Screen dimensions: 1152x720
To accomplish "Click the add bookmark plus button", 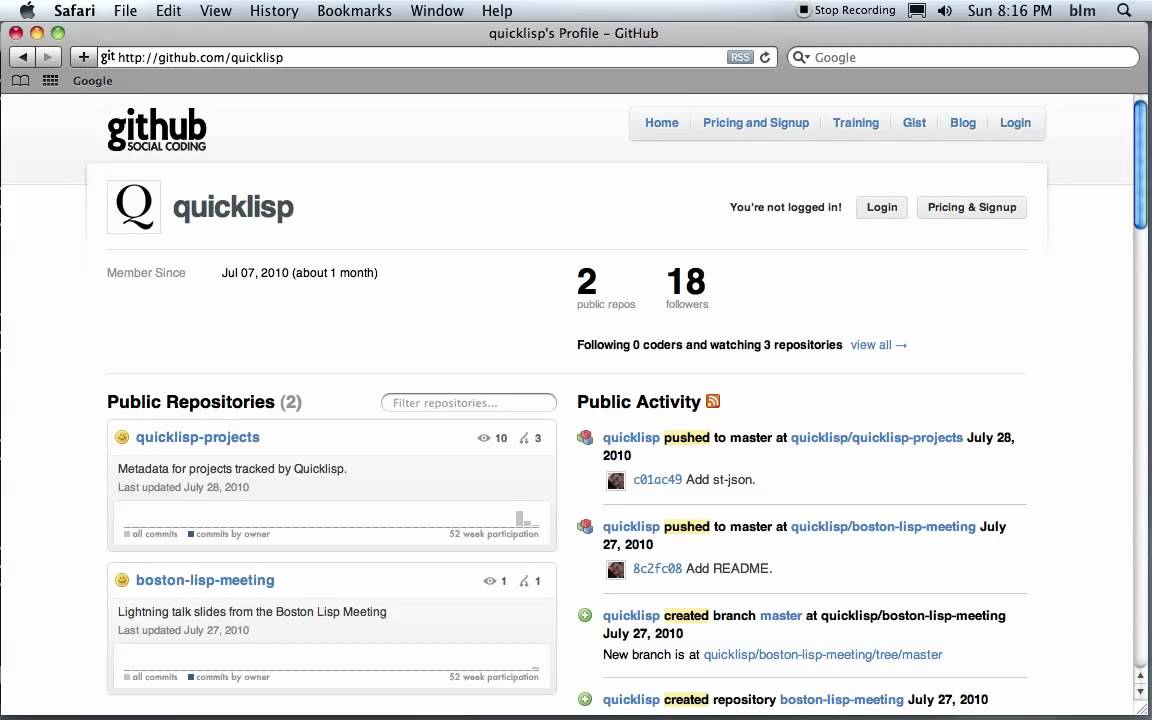I will 83,57.
